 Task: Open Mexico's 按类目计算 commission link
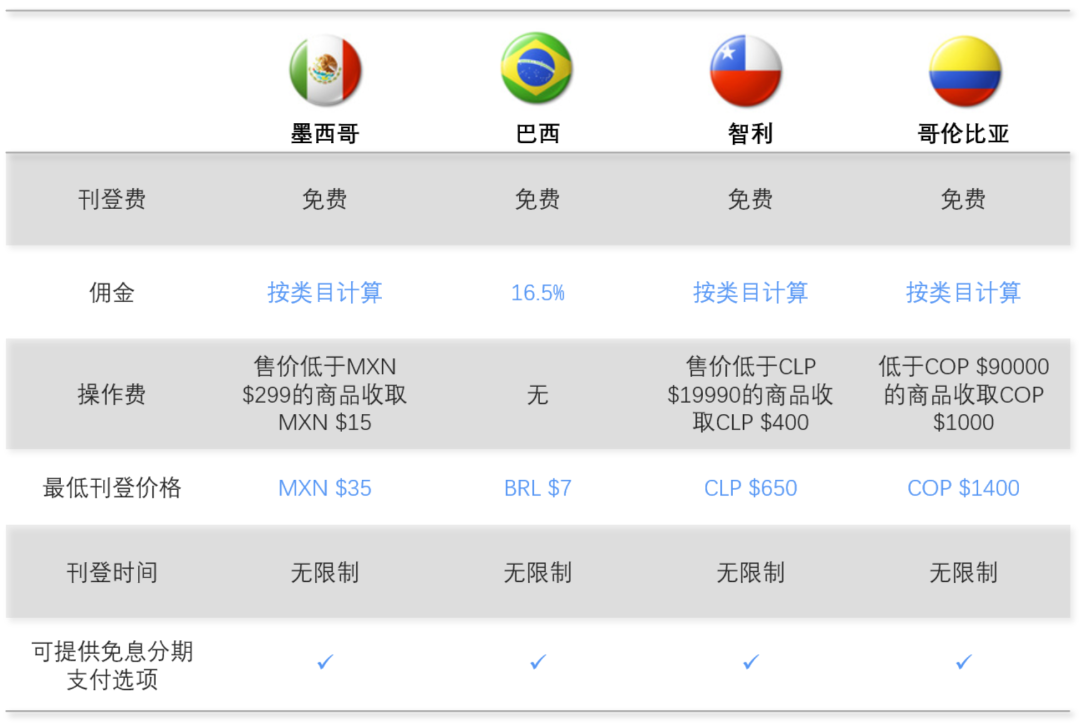pyautogui.click(x=325, y=293)
